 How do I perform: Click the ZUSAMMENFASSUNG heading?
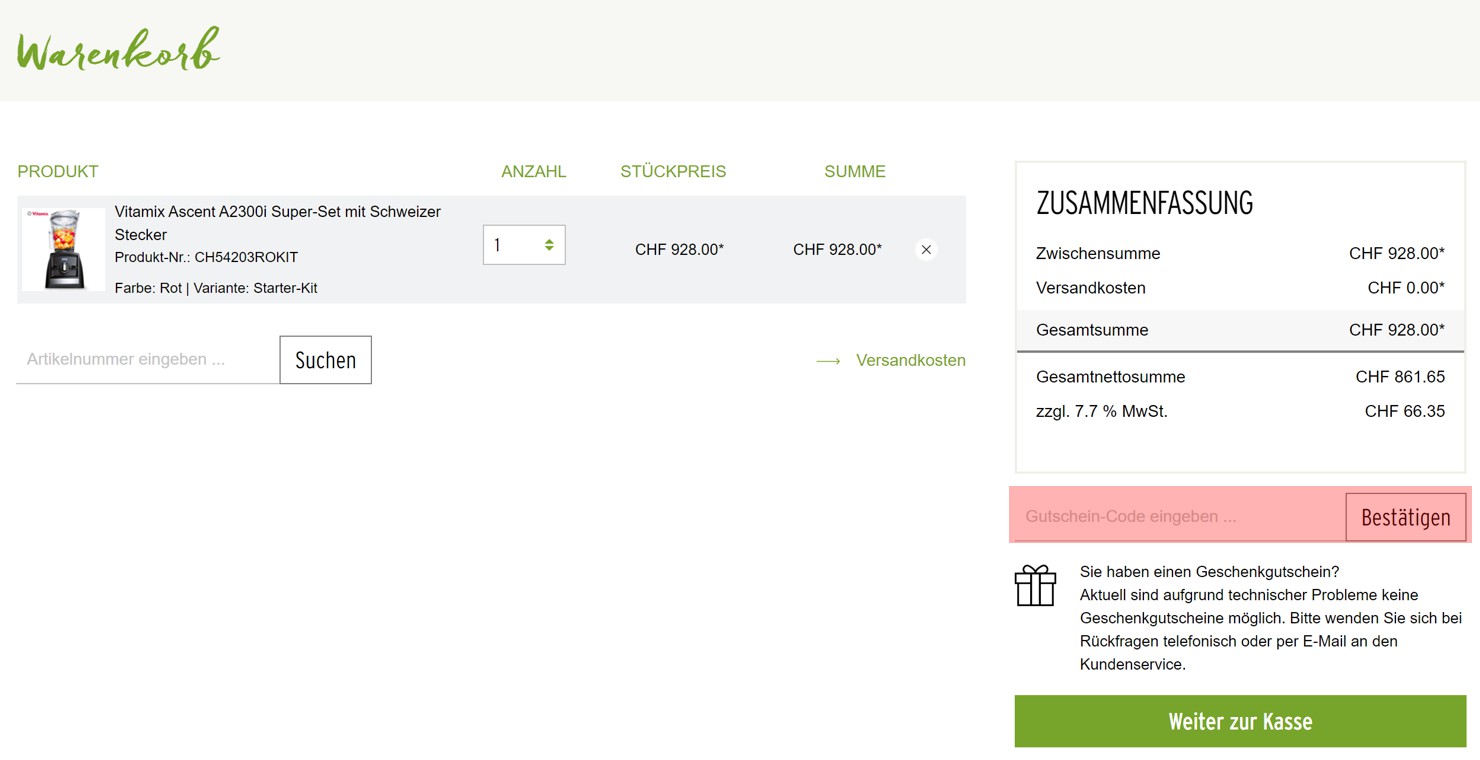click(x=1145, y=203)
